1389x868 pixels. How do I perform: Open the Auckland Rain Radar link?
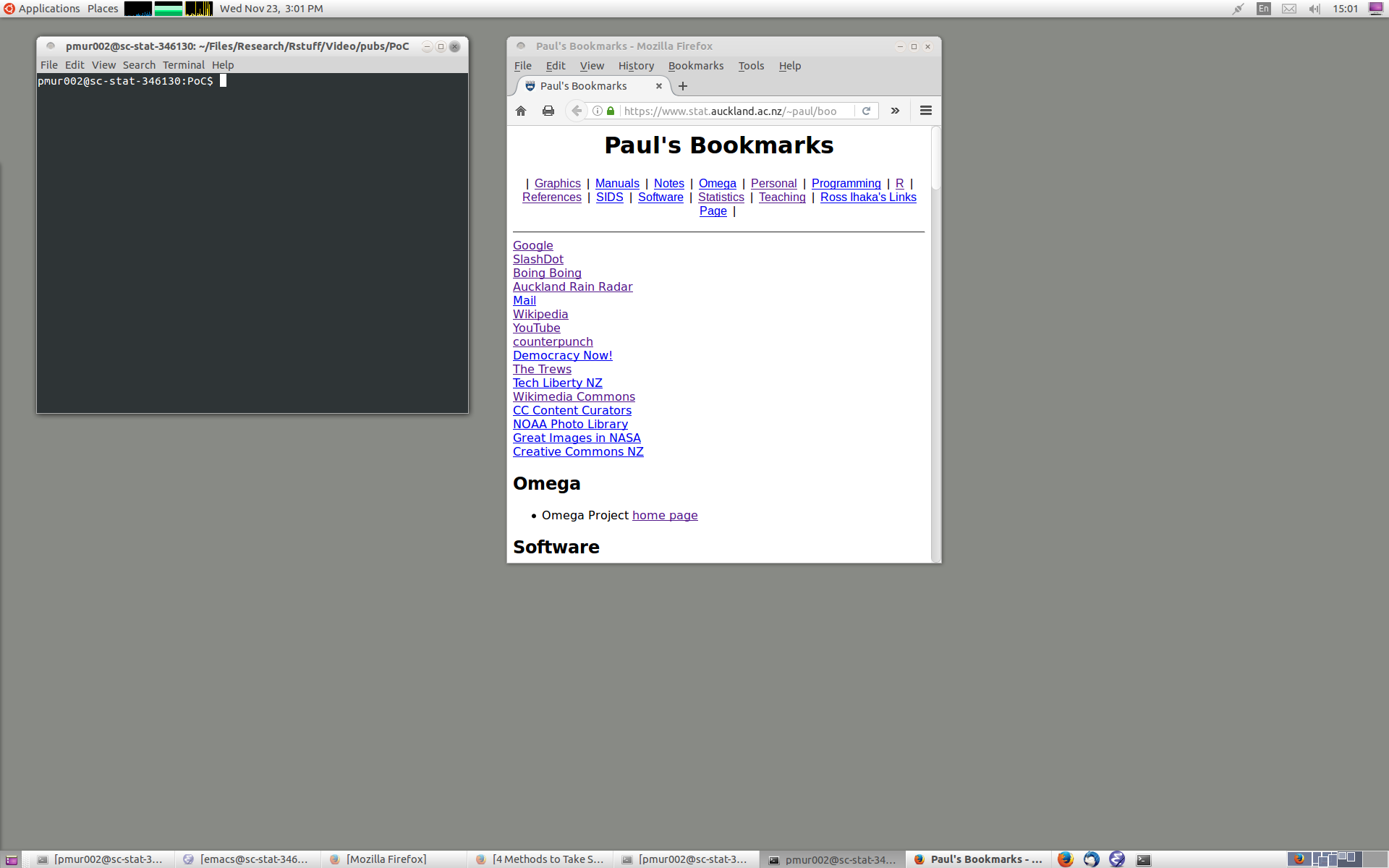tap(572, 287)
